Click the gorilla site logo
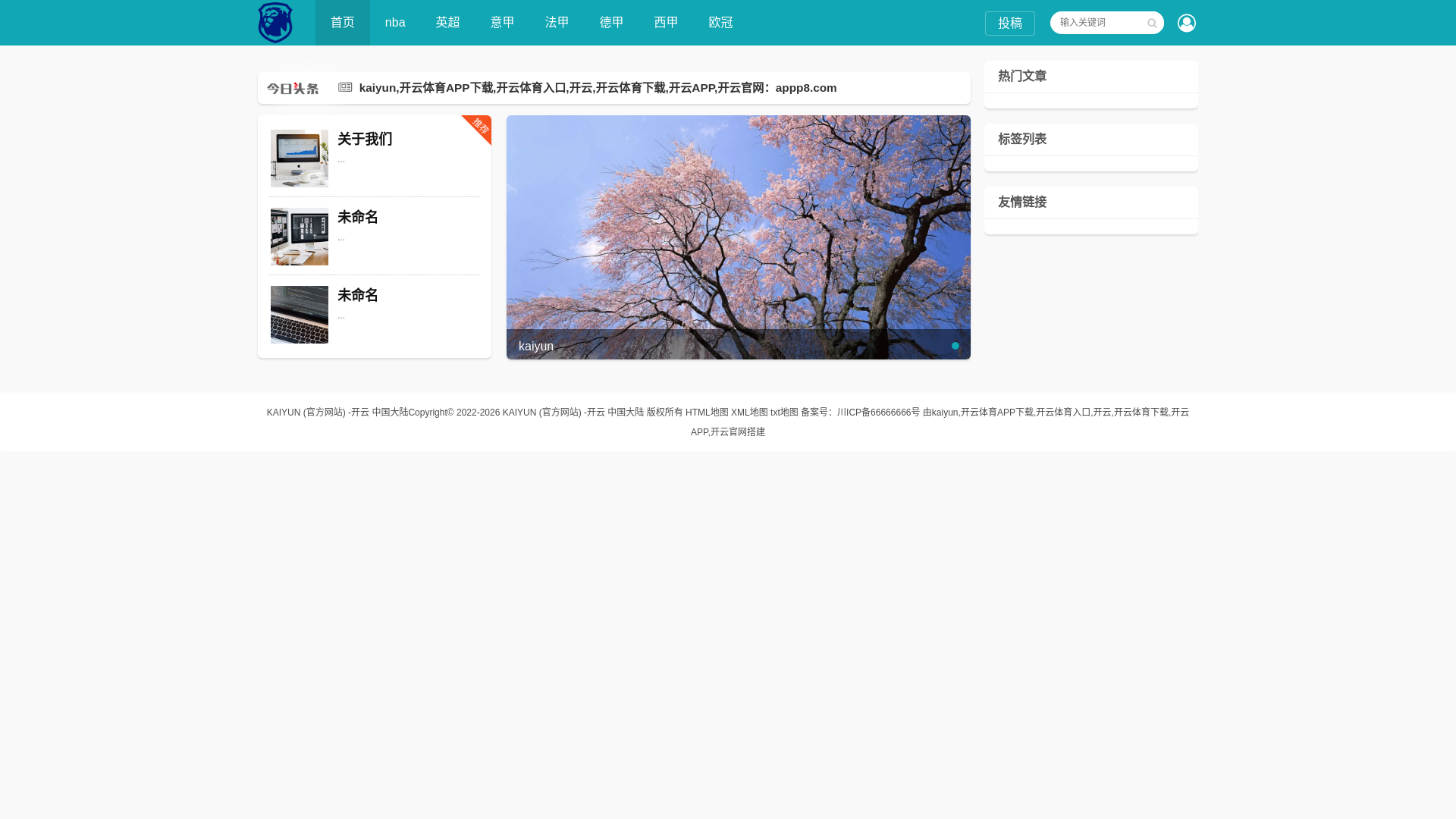 pos(275,23)
